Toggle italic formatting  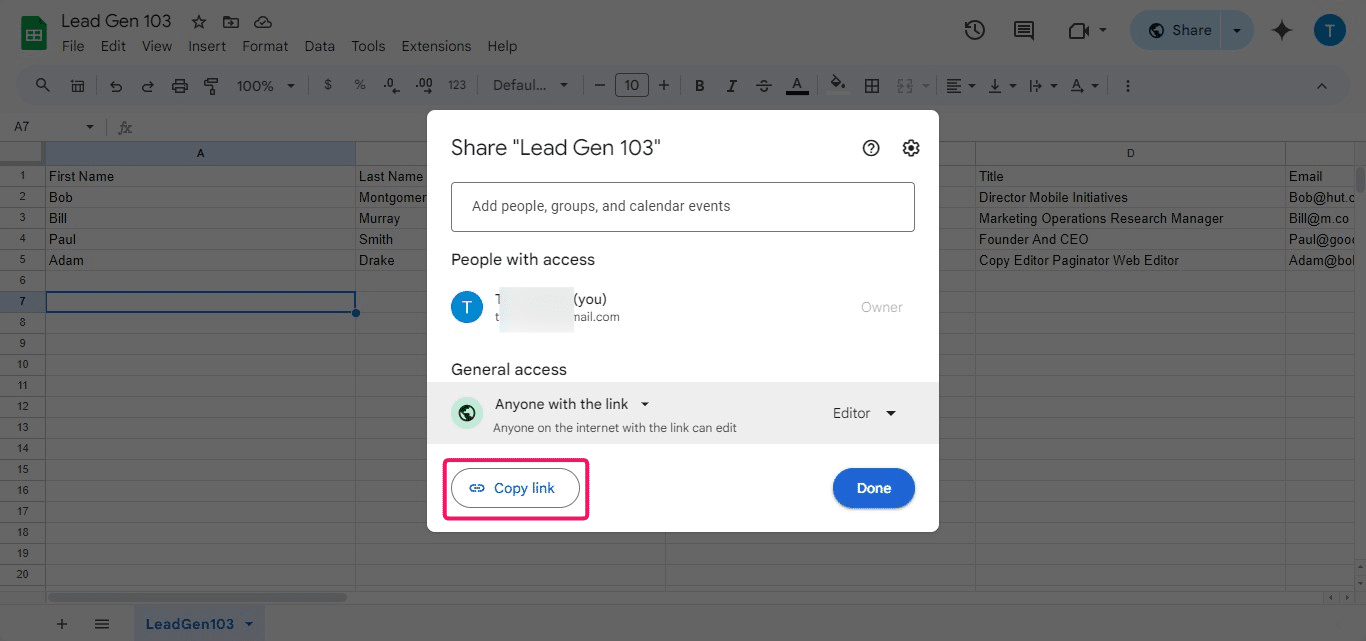tap(731, 85)
